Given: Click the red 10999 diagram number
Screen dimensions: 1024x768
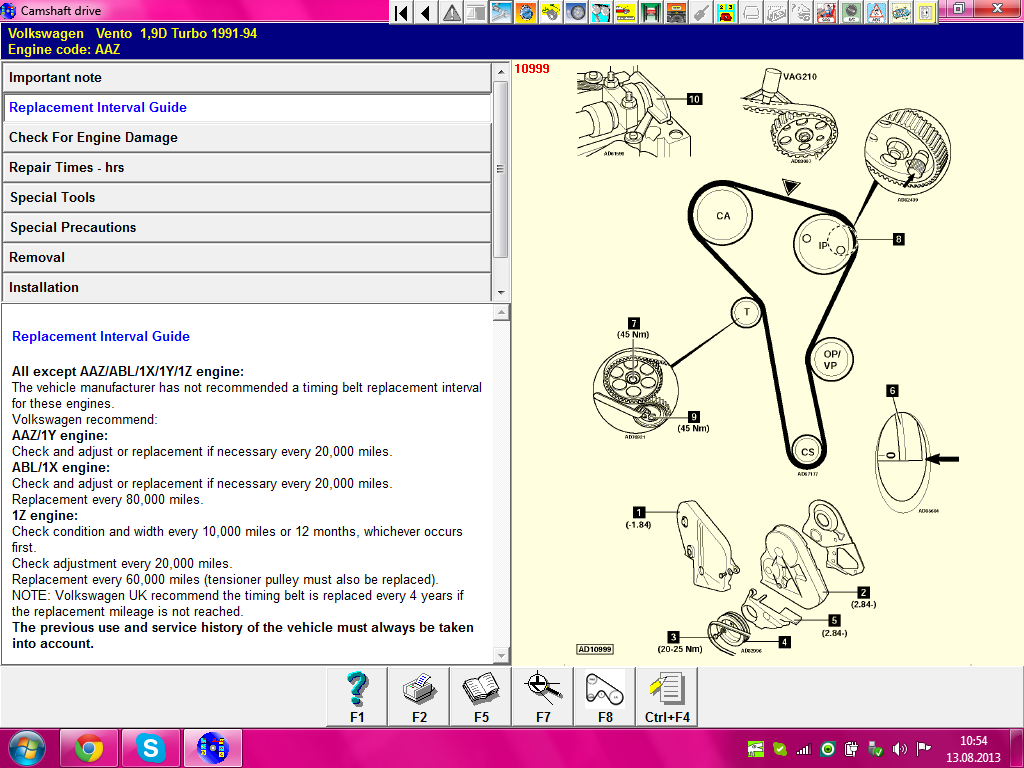Looking at the screenshot, I should point(532,69).
